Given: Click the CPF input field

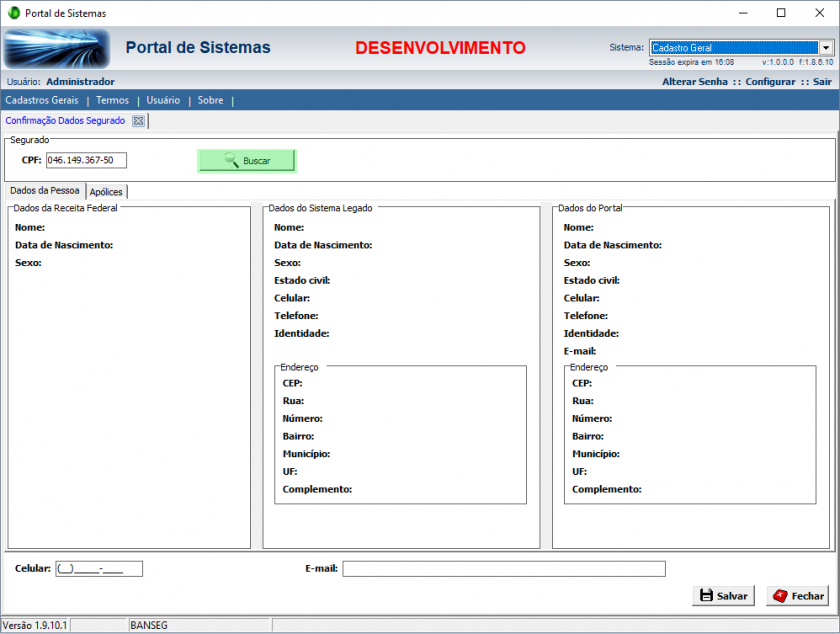Looking at the screenshot, I should pos(86,160).
